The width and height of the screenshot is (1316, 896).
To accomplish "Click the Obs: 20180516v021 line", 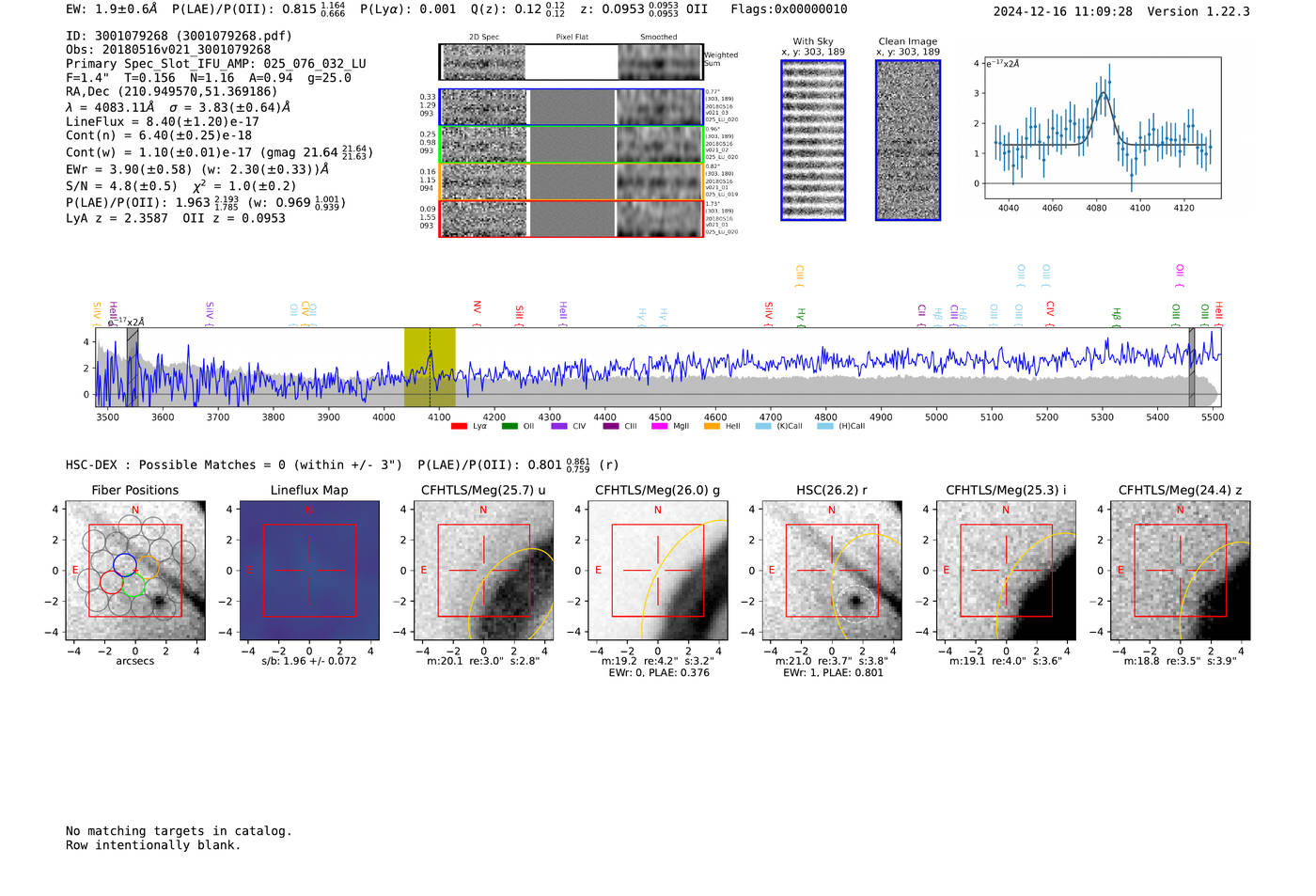I will point(168,50).
